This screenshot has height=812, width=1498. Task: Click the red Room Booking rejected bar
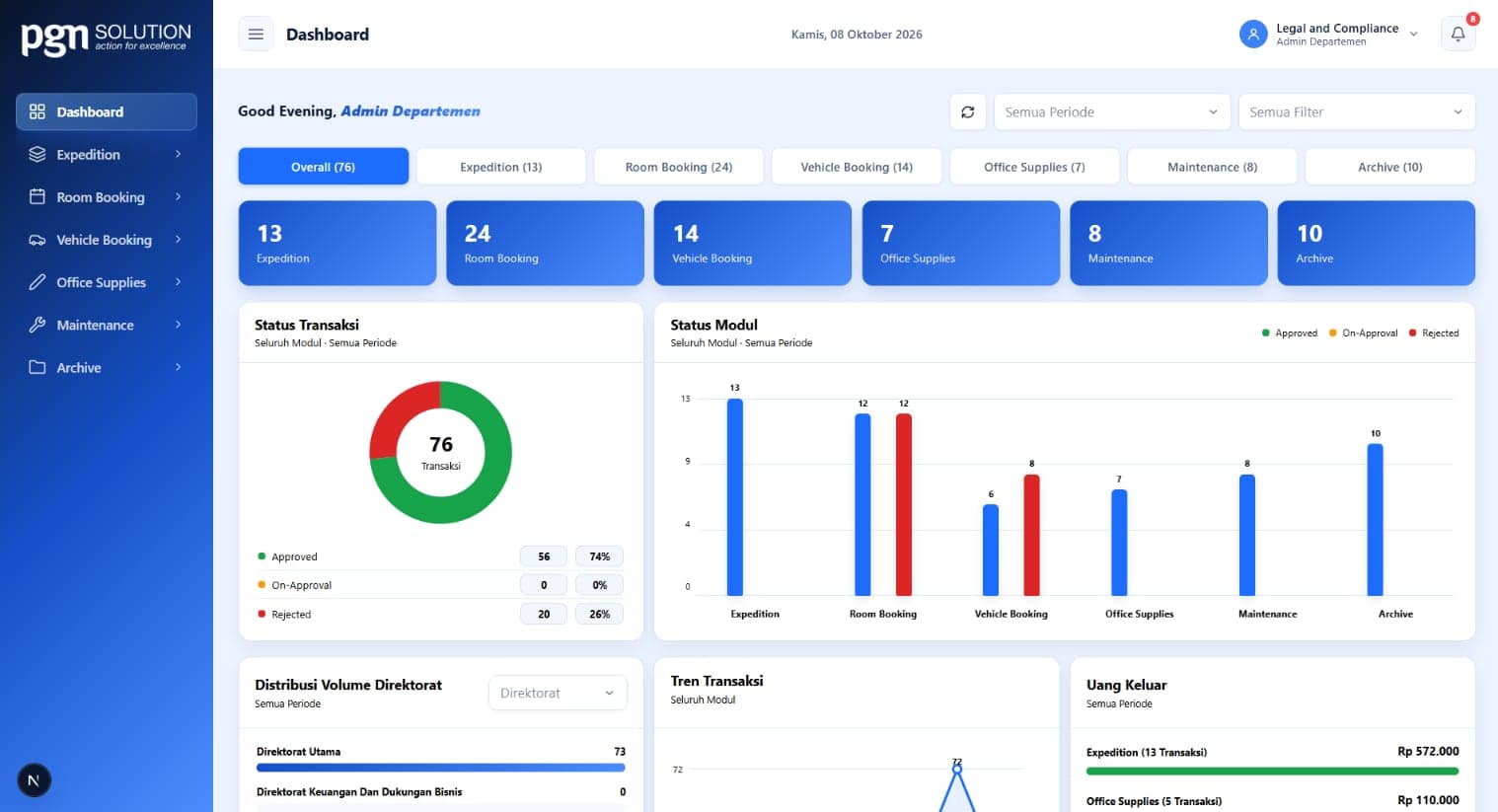click(904, 504)
